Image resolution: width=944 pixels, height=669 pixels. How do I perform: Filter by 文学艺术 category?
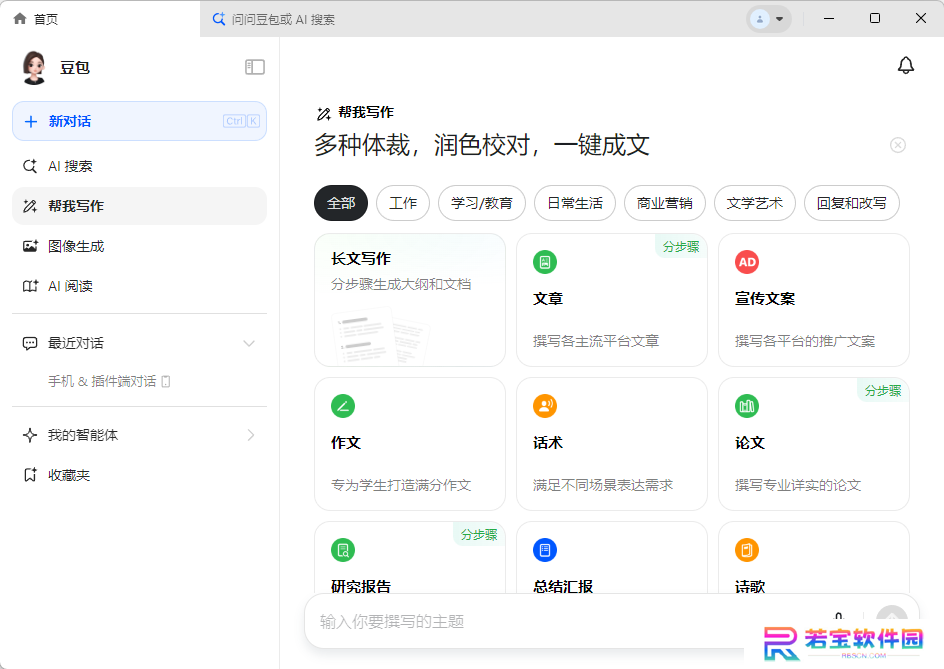click(x=755, y=203)
